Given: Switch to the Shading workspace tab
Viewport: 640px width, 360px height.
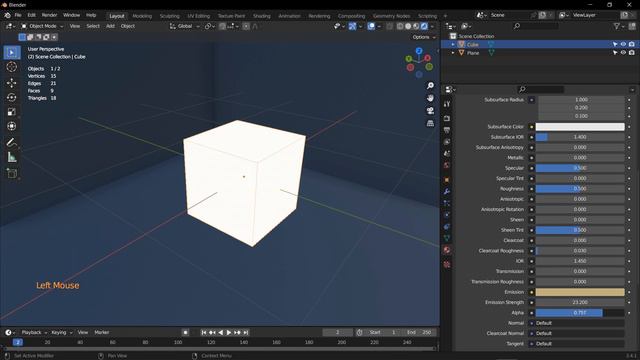Looking at the screenshot, I should [x=262, y=16].
